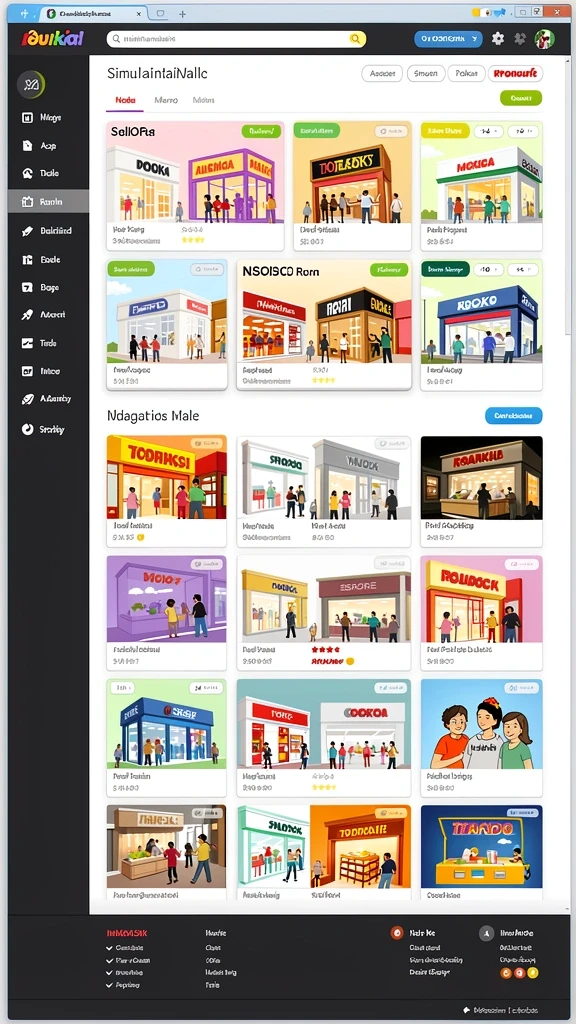
Task: Click second counter pill on MOKICA card
Action: (x=522, y=131)
